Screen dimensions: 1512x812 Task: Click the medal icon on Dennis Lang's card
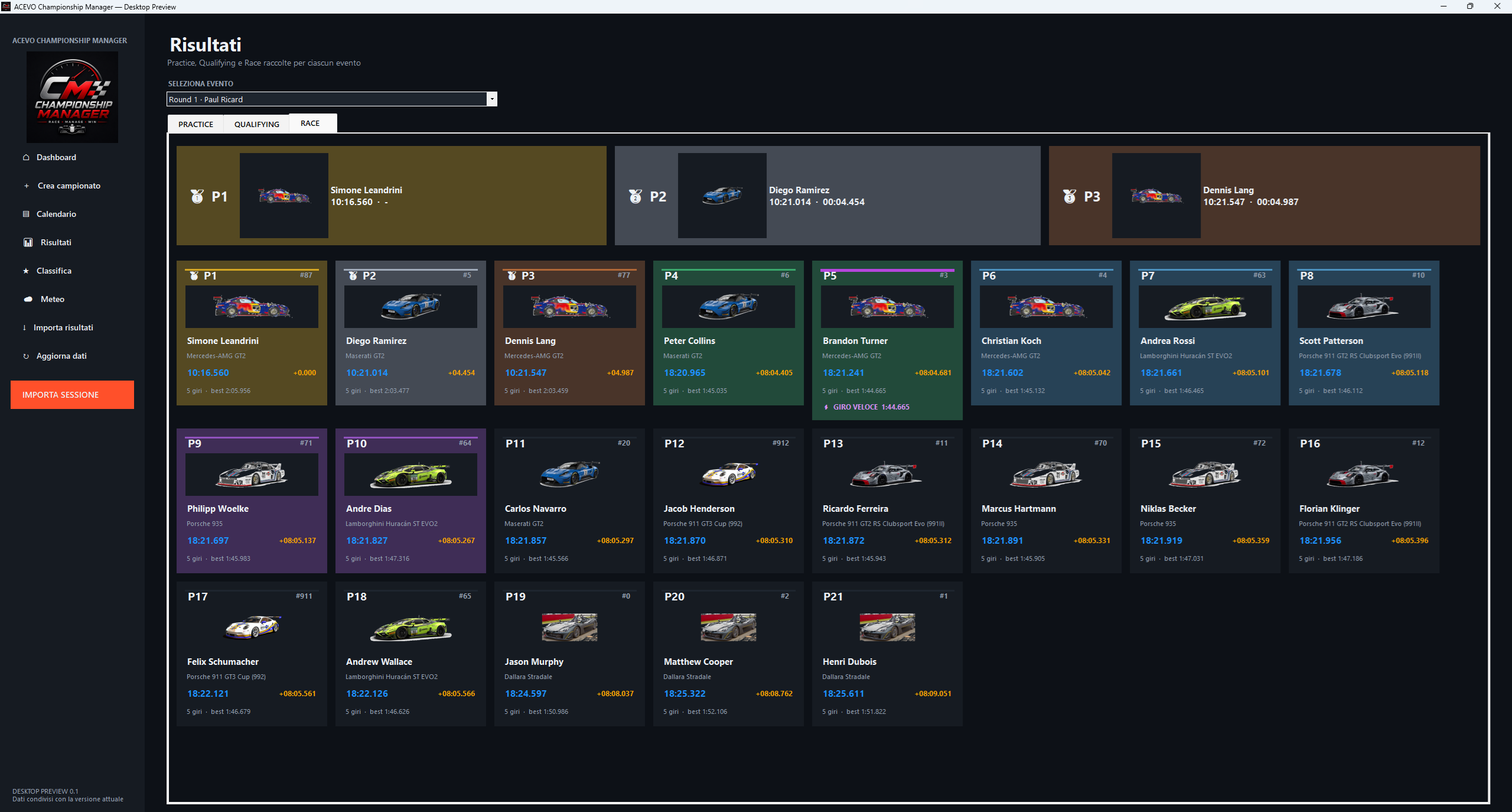click(x=511, y=276)
